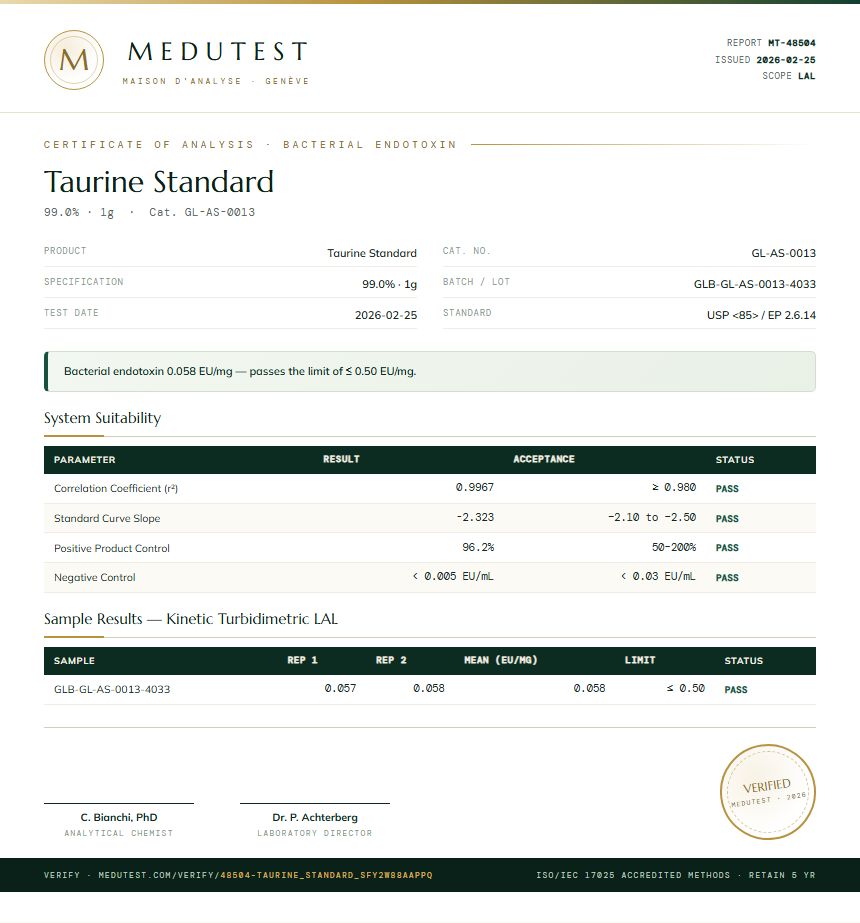Click acceptance range -2.10 to -2.50

click(652, 517)
